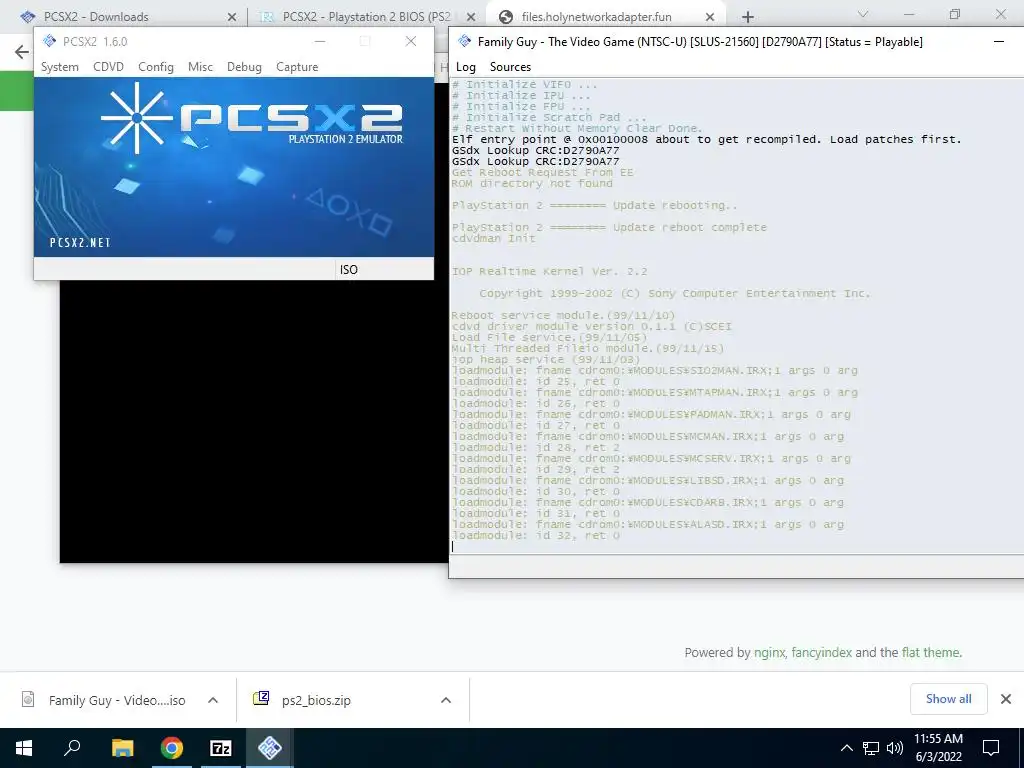
Task: Click the black game render window
Action: pyautogui.click(x=253, y=421)
